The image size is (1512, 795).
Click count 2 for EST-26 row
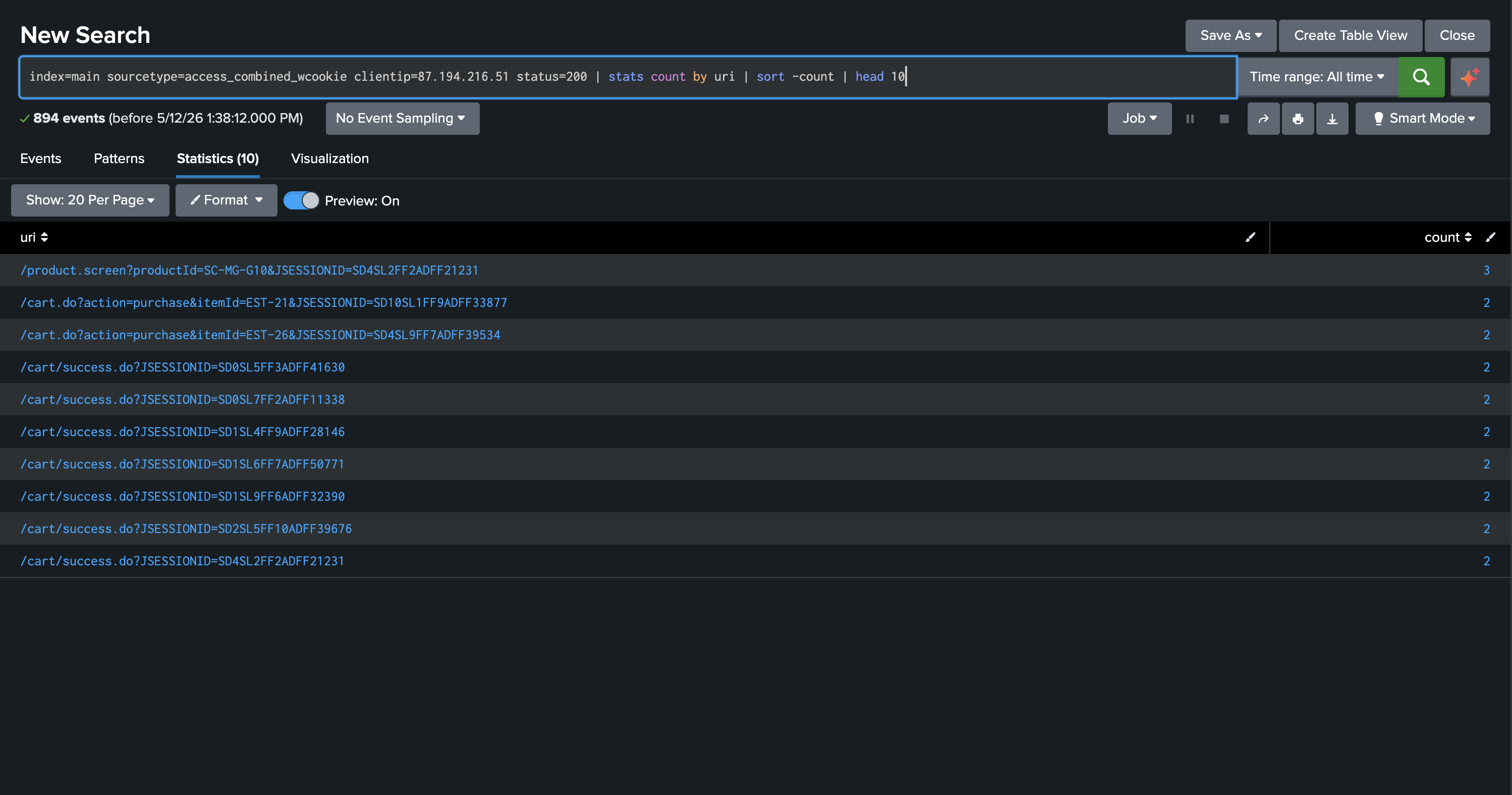1486,335
